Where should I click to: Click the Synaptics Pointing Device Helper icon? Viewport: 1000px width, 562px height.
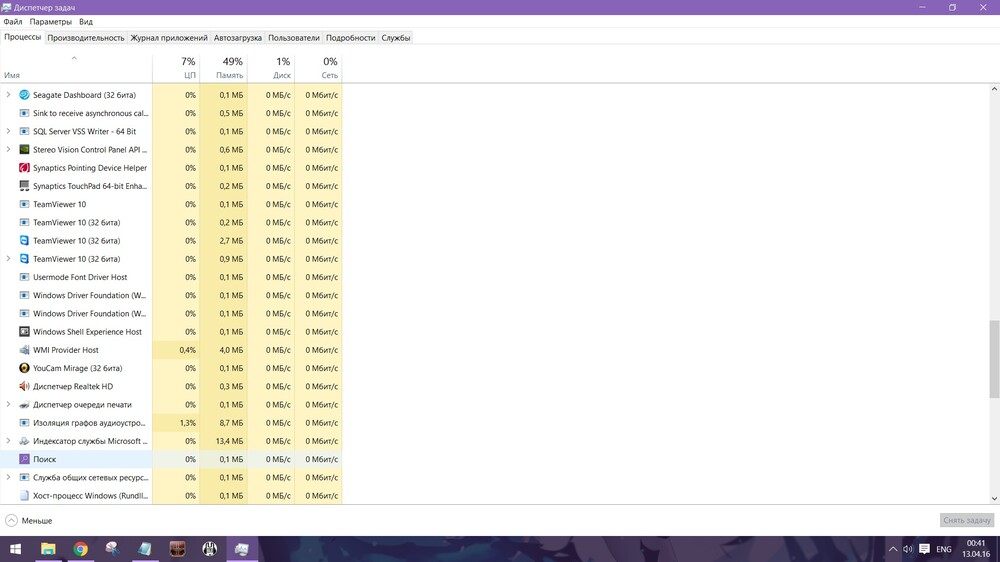point(24,168)
